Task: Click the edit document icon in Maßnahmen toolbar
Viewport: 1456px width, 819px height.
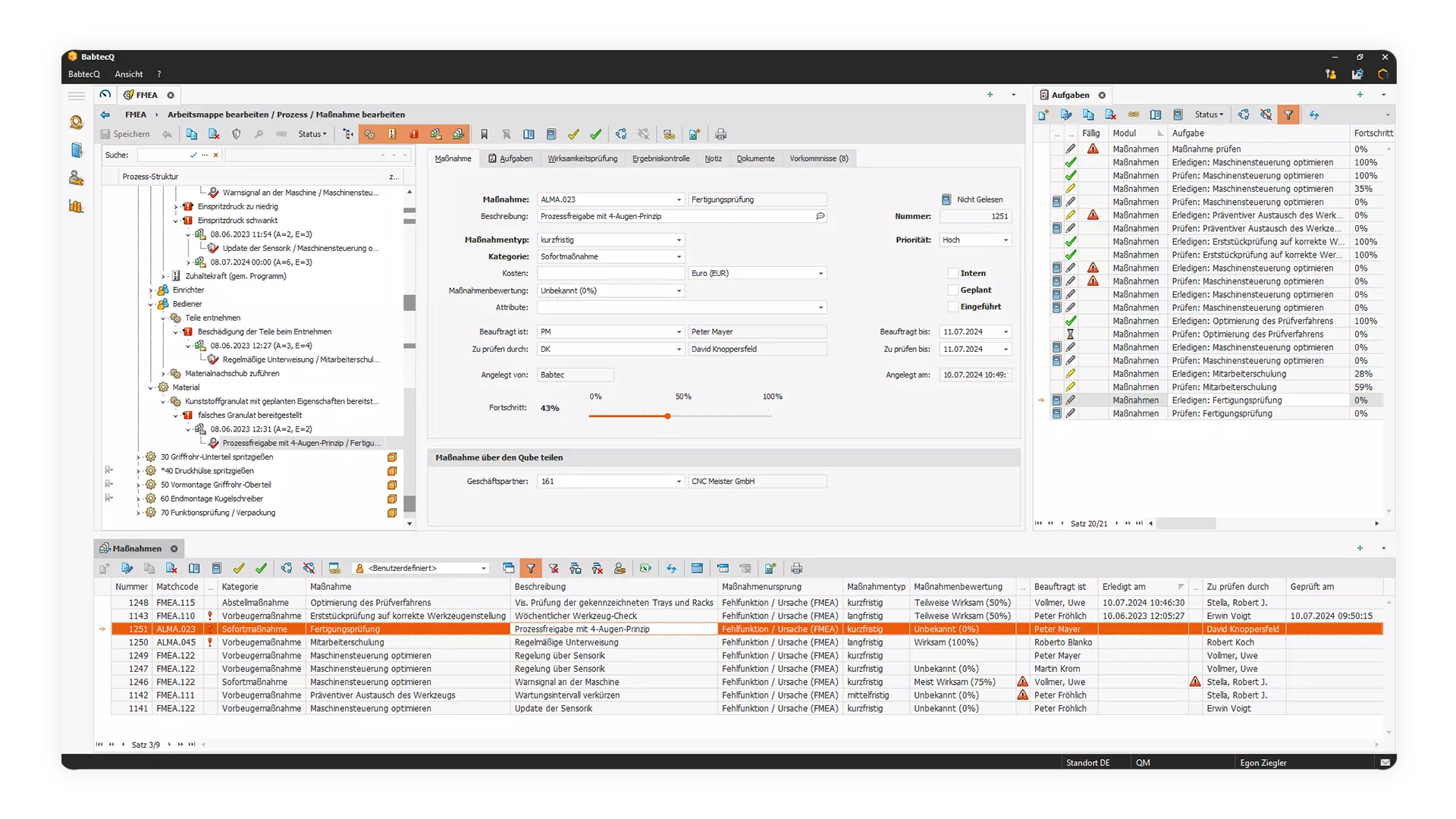Action: [x=127, y=568]
